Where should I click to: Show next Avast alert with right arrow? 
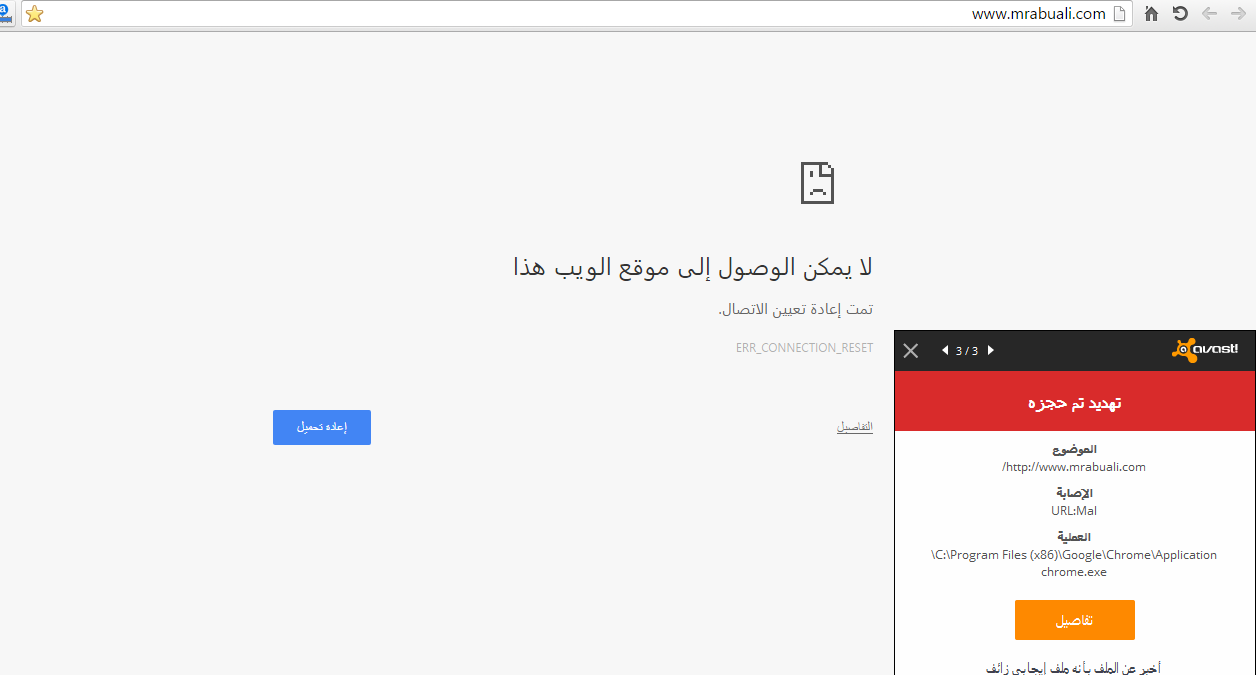(x=991, y=350)
